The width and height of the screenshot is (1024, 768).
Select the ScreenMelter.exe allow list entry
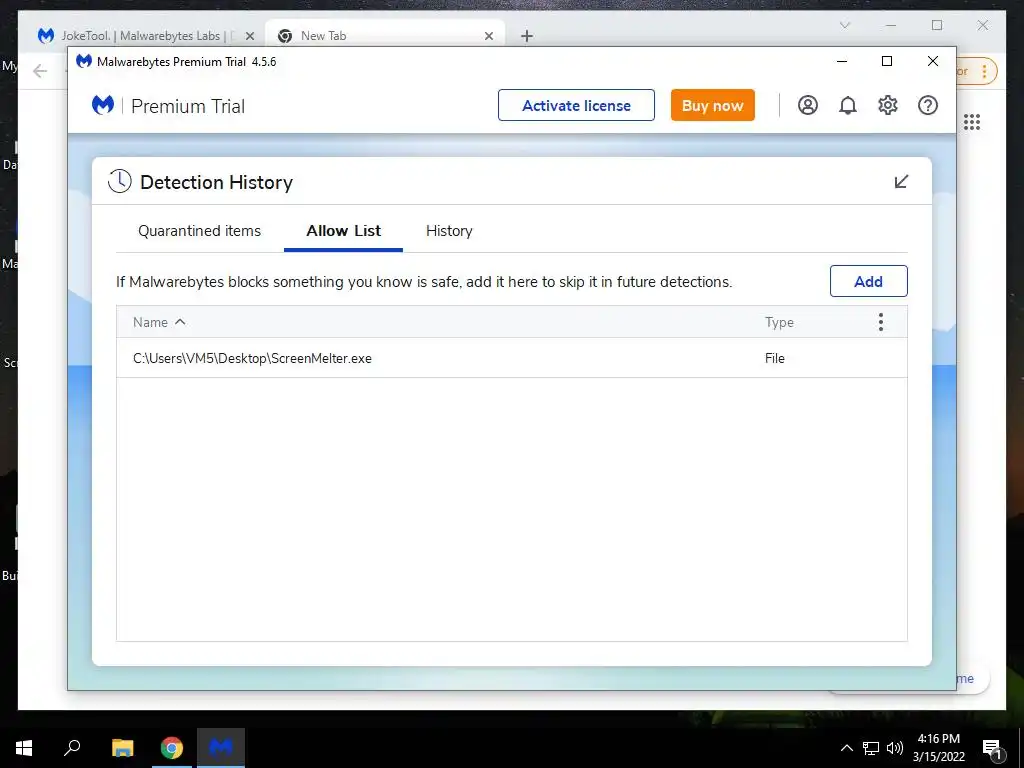[x=512, y=358]
